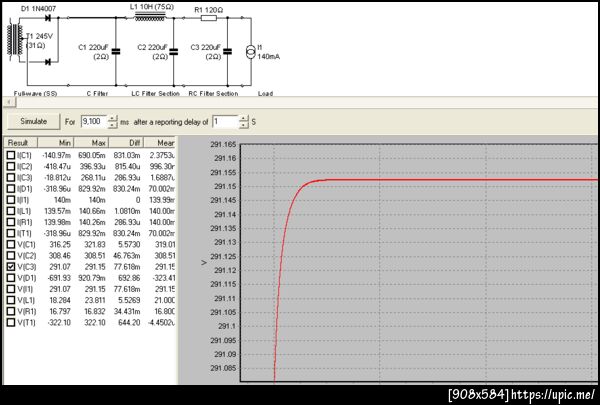Click the 291.15 axis label on graph
Image resolution: width=600 pixels, height=405 pixels.
coord(225,186)
